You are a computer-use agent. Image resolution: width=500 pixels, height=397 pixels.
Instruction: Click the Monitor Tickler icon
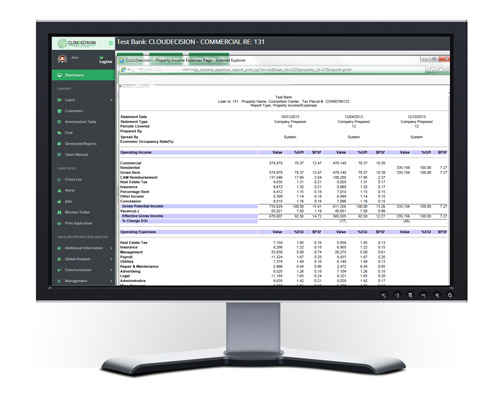pyautogui.click(x=59, y=212)
